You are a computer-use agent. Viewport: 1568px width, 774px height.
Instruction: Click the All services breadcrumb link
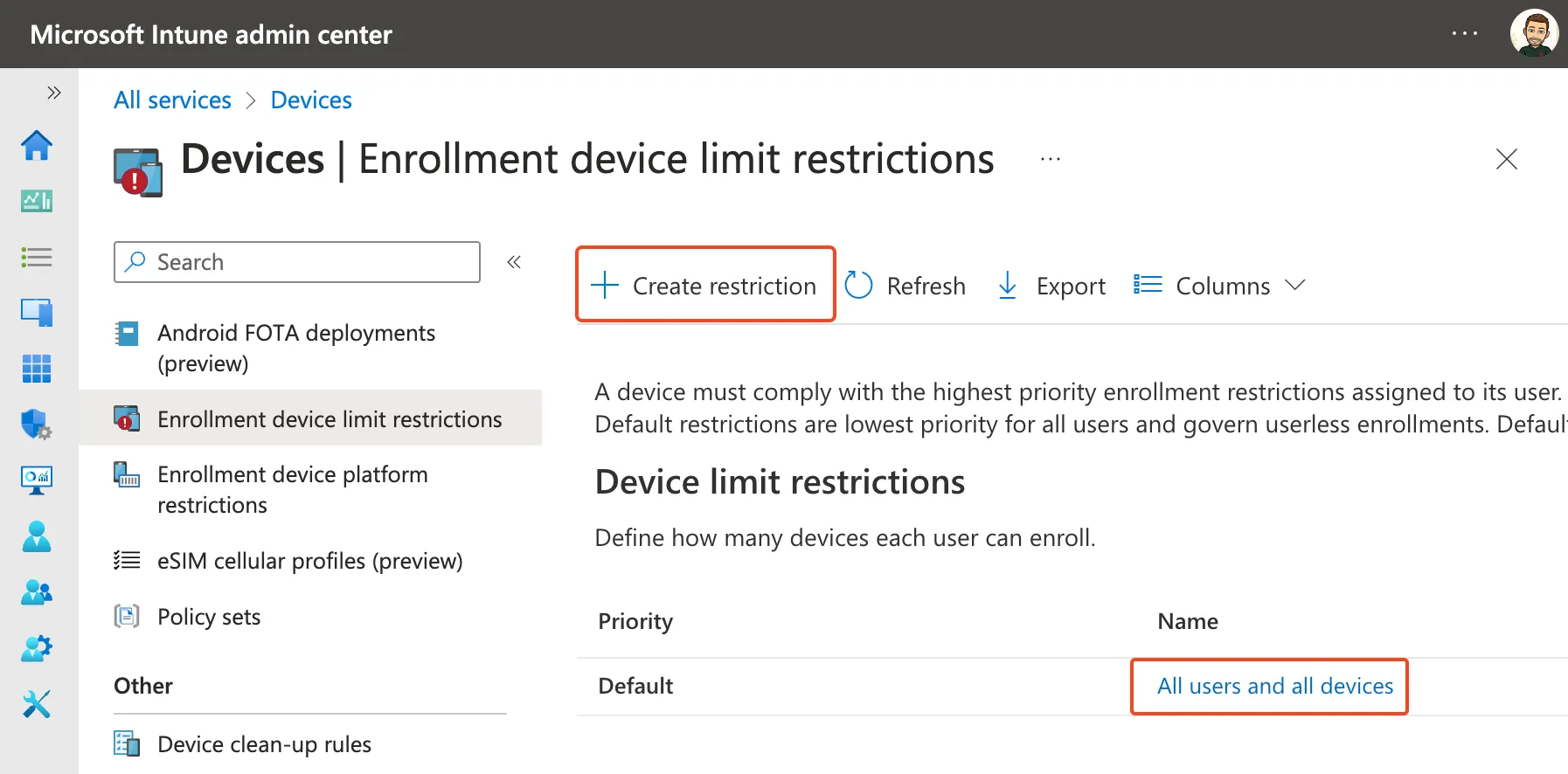[x=172, y=100]
